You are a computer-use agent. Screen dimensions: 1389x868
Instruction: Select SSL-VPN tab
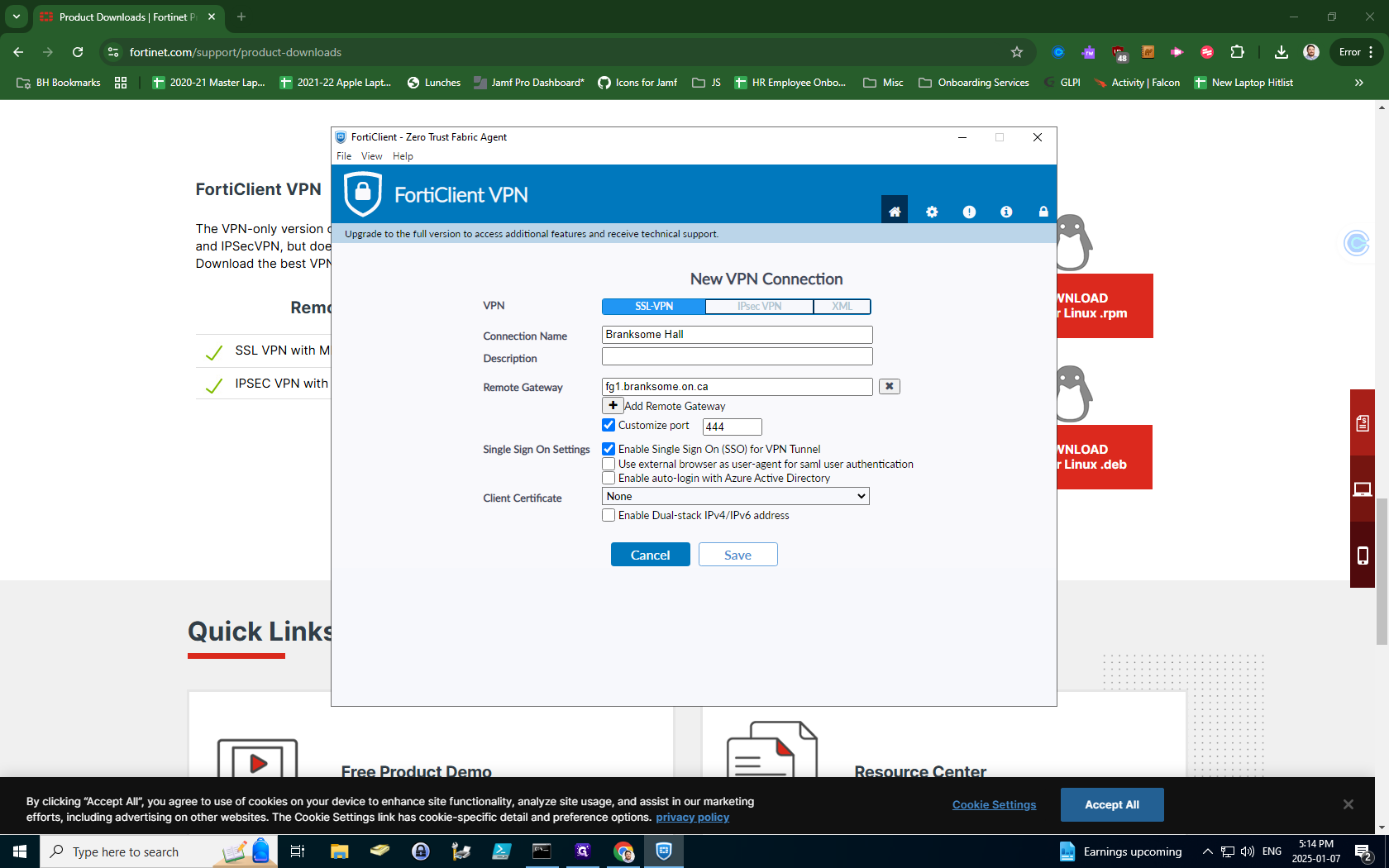654,307
